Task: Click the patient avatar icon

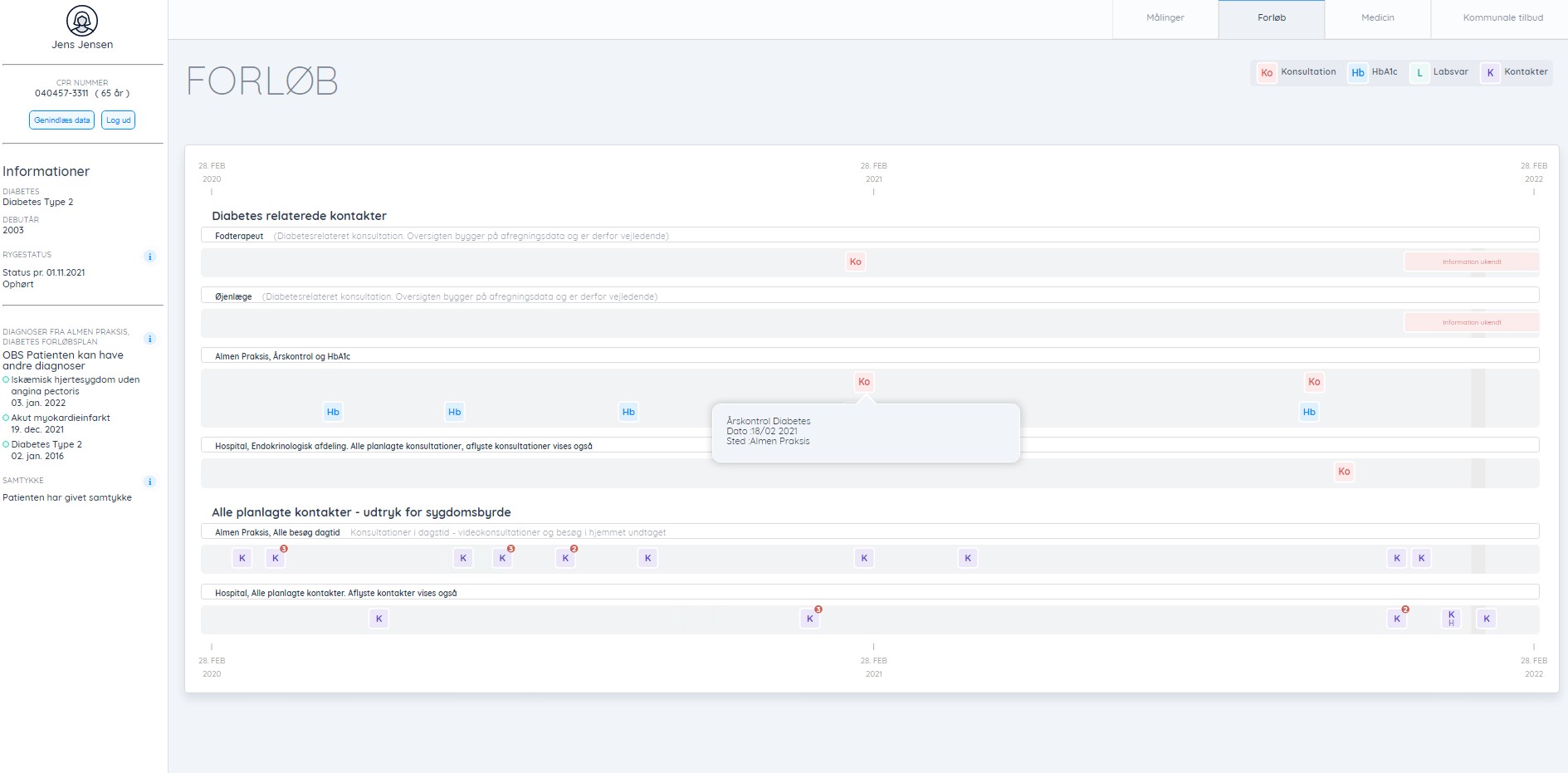Action: [82, 21]
